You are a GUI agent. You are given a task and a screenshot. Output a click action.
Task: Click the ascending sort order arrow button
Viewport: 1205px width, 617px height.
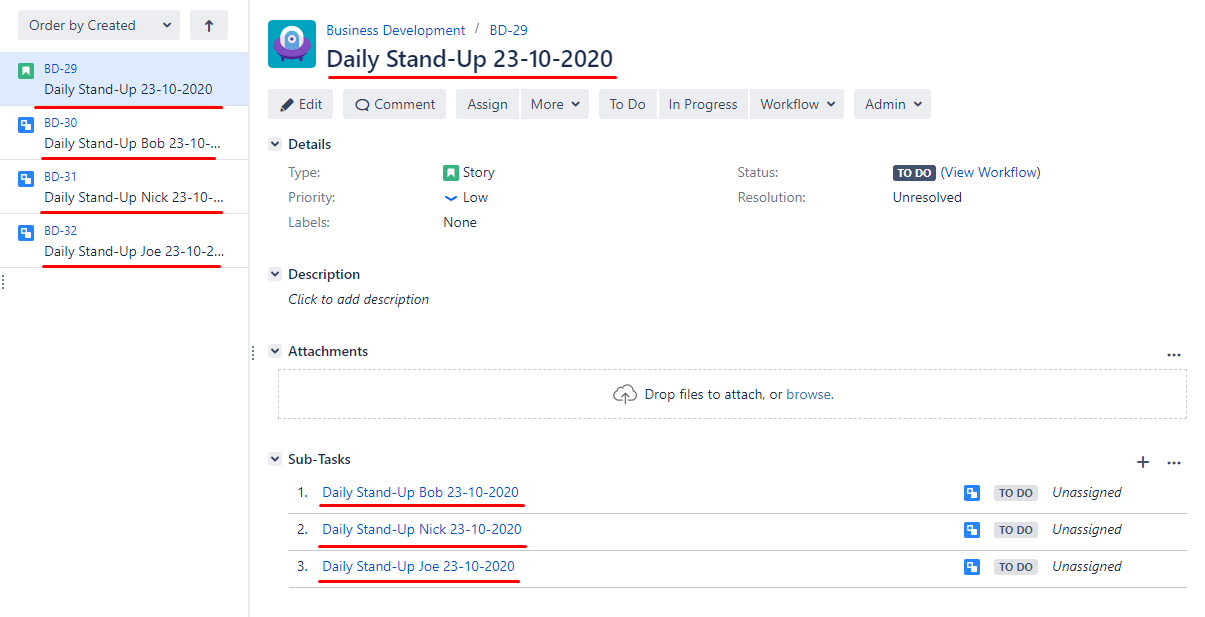(208, 26)
